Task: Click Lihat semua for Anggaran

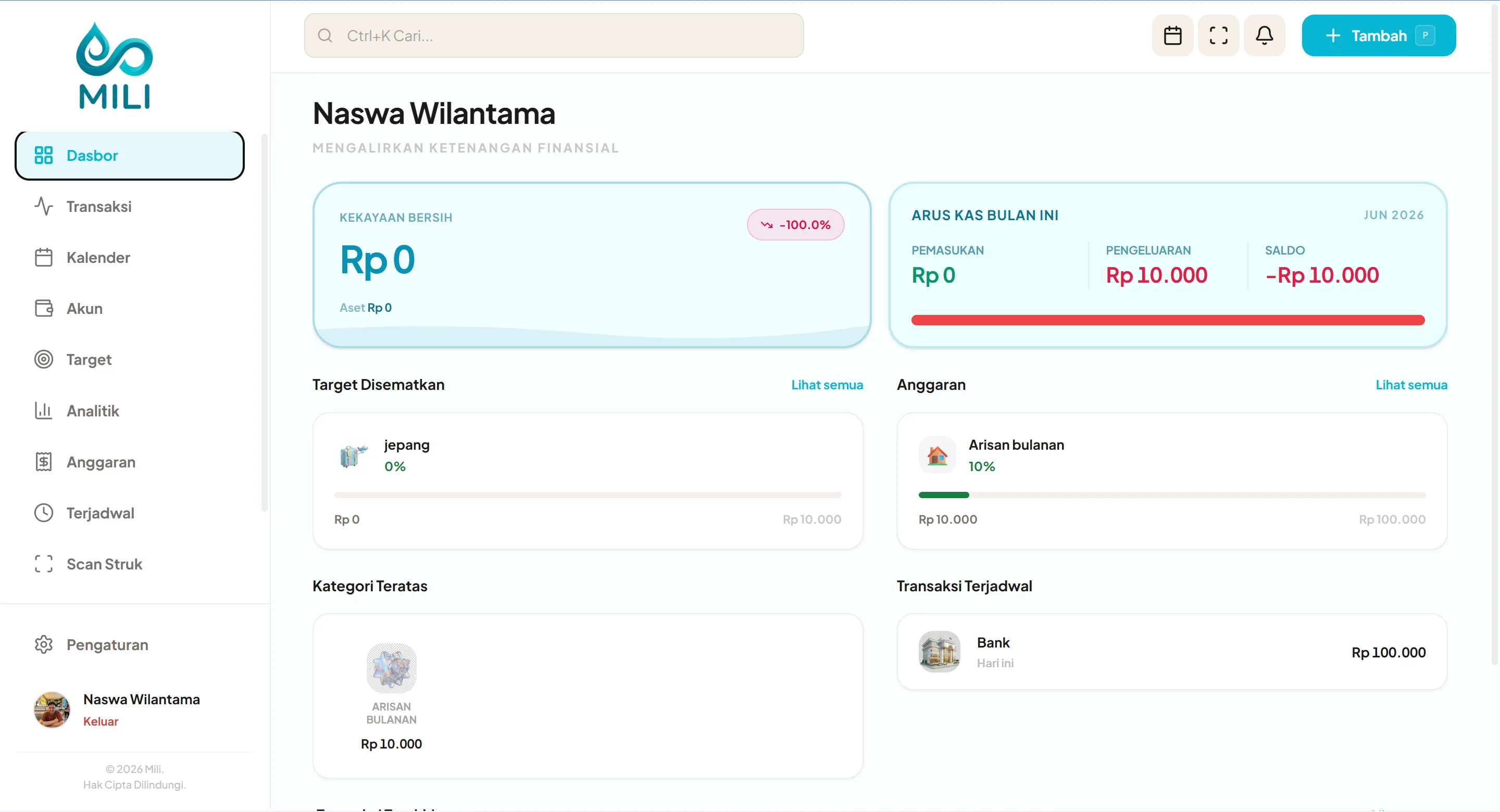Action: [1411, 385]
